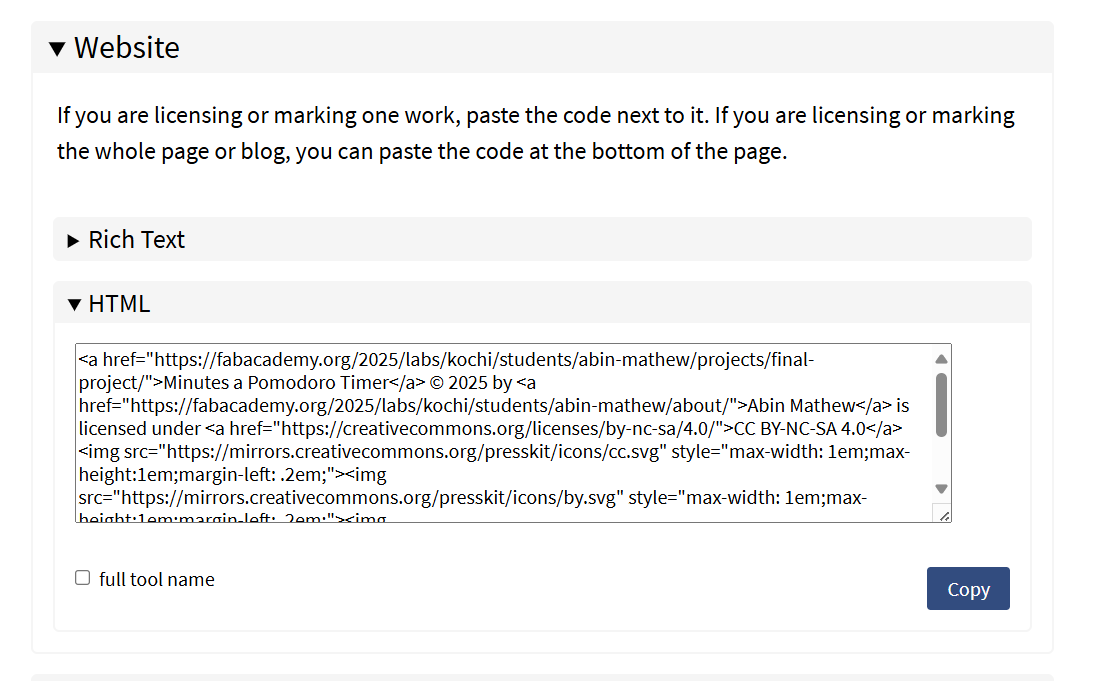This screenshot has width=1120, height=681.
Task: Click the textarea resize handle corner
Action: point(943,514)
